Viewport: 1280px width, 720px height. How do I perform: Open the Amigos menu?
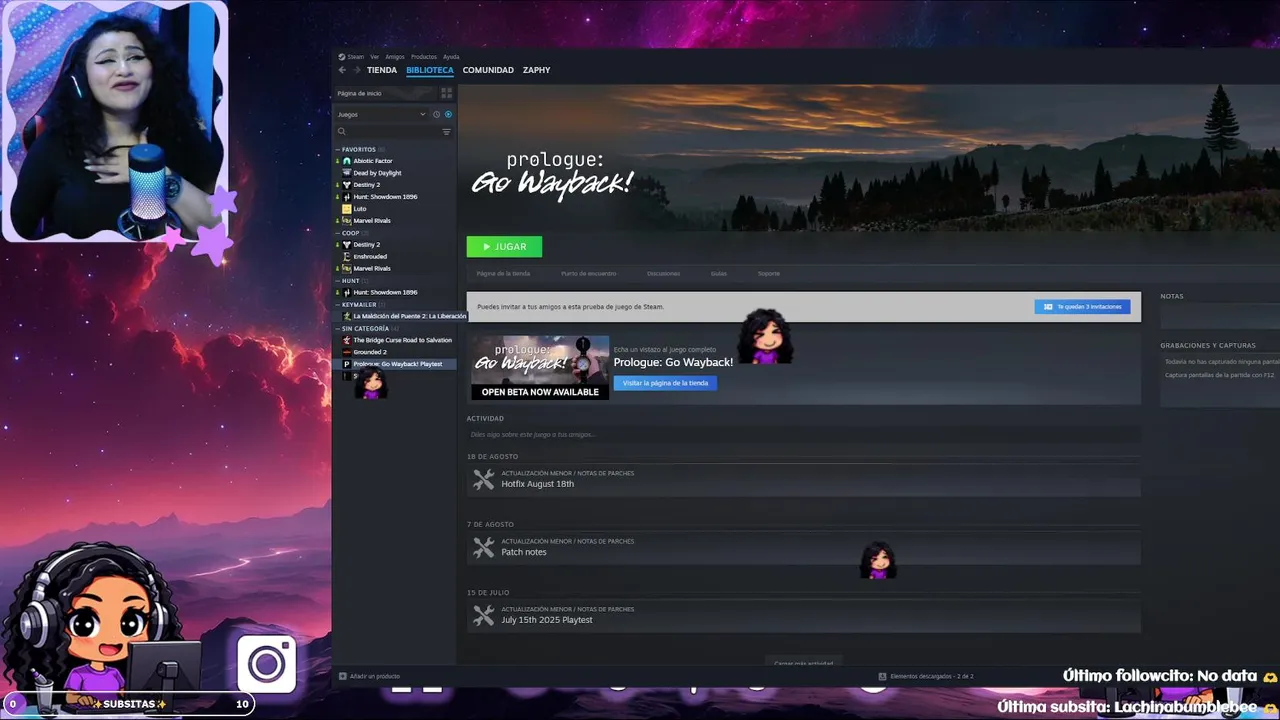click(x=395, y=57)
